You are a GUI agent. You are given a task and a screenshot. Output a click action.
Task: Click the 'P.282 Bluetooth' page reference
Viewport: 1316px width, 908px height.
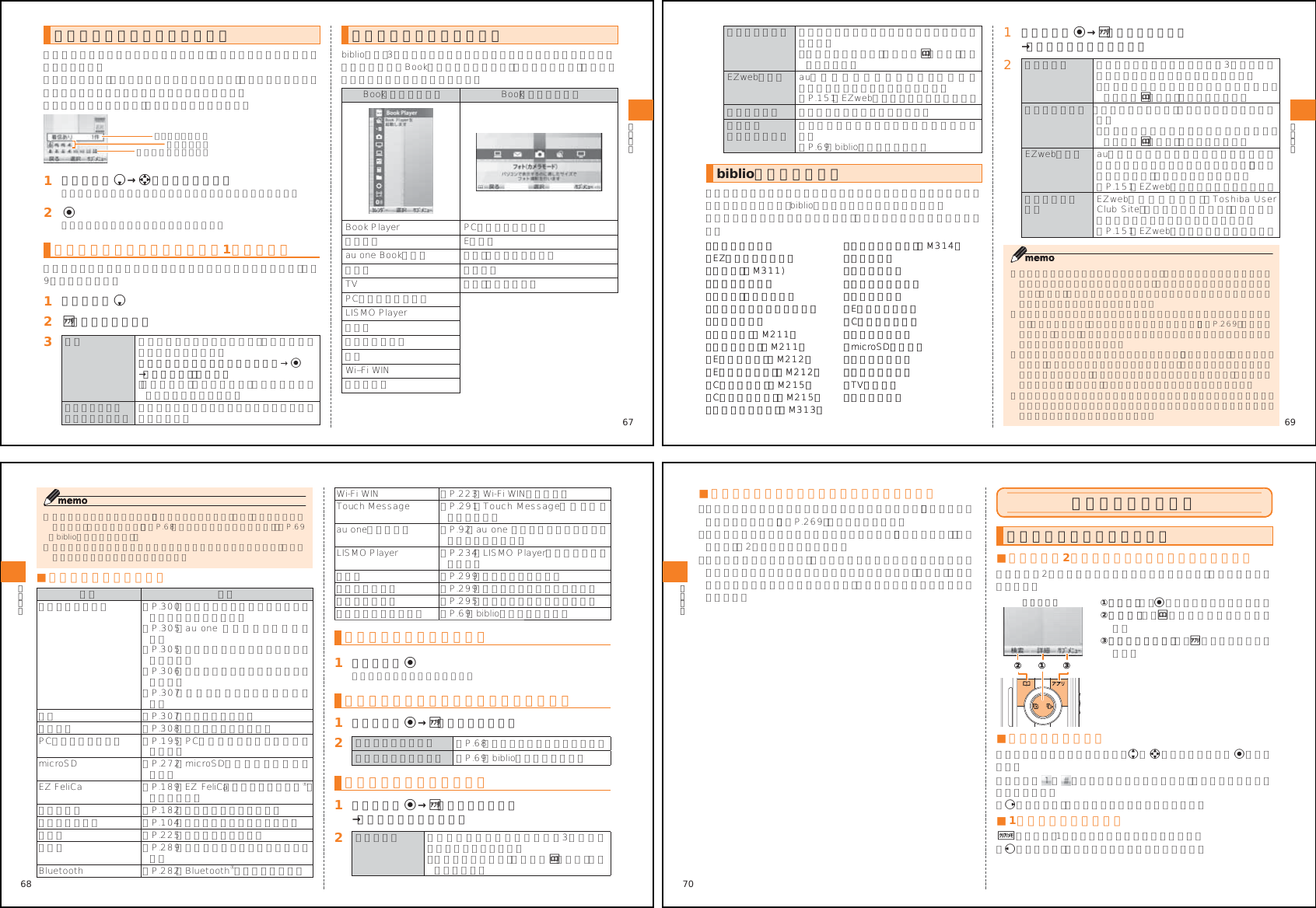coord(191,871)
